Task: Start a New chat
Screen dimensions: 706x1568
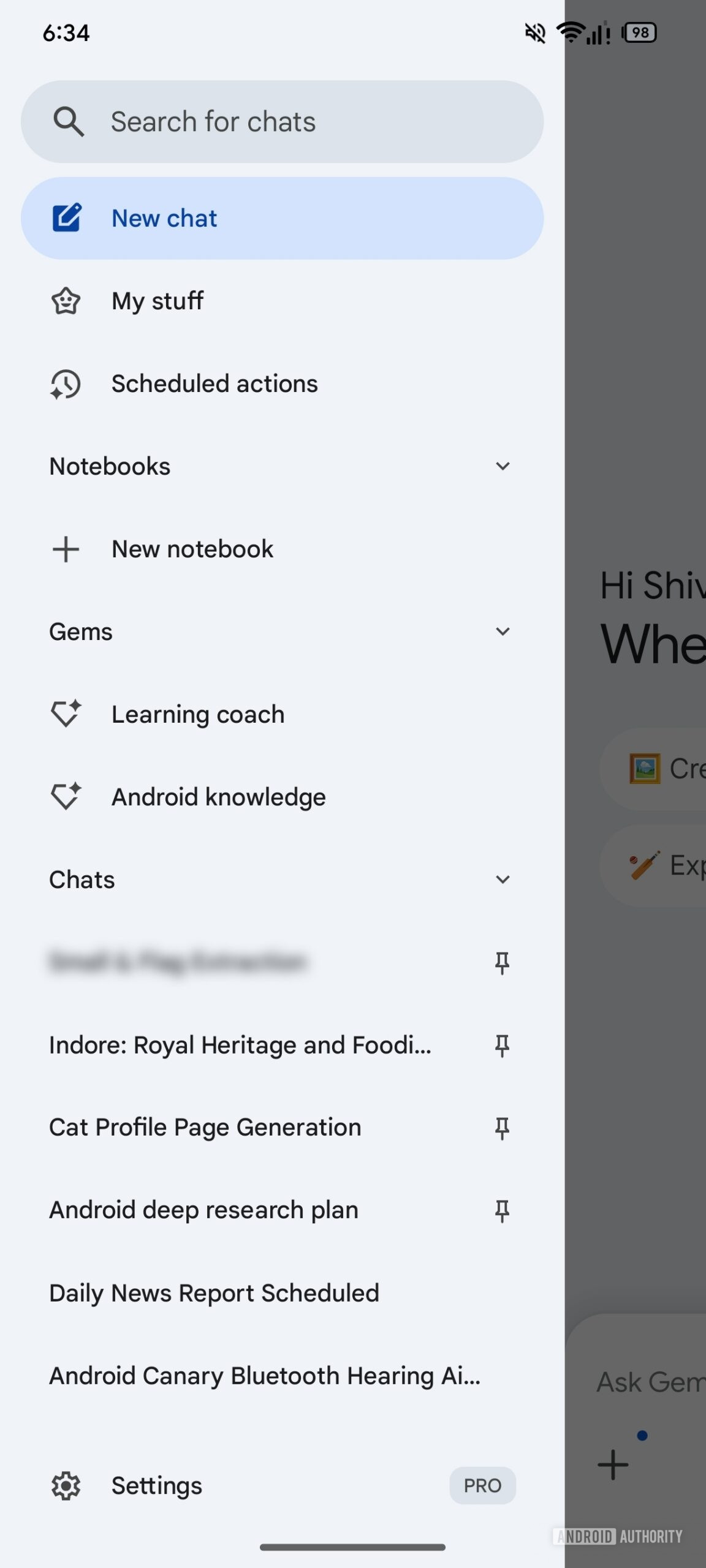Action: [x=164, y=218]
